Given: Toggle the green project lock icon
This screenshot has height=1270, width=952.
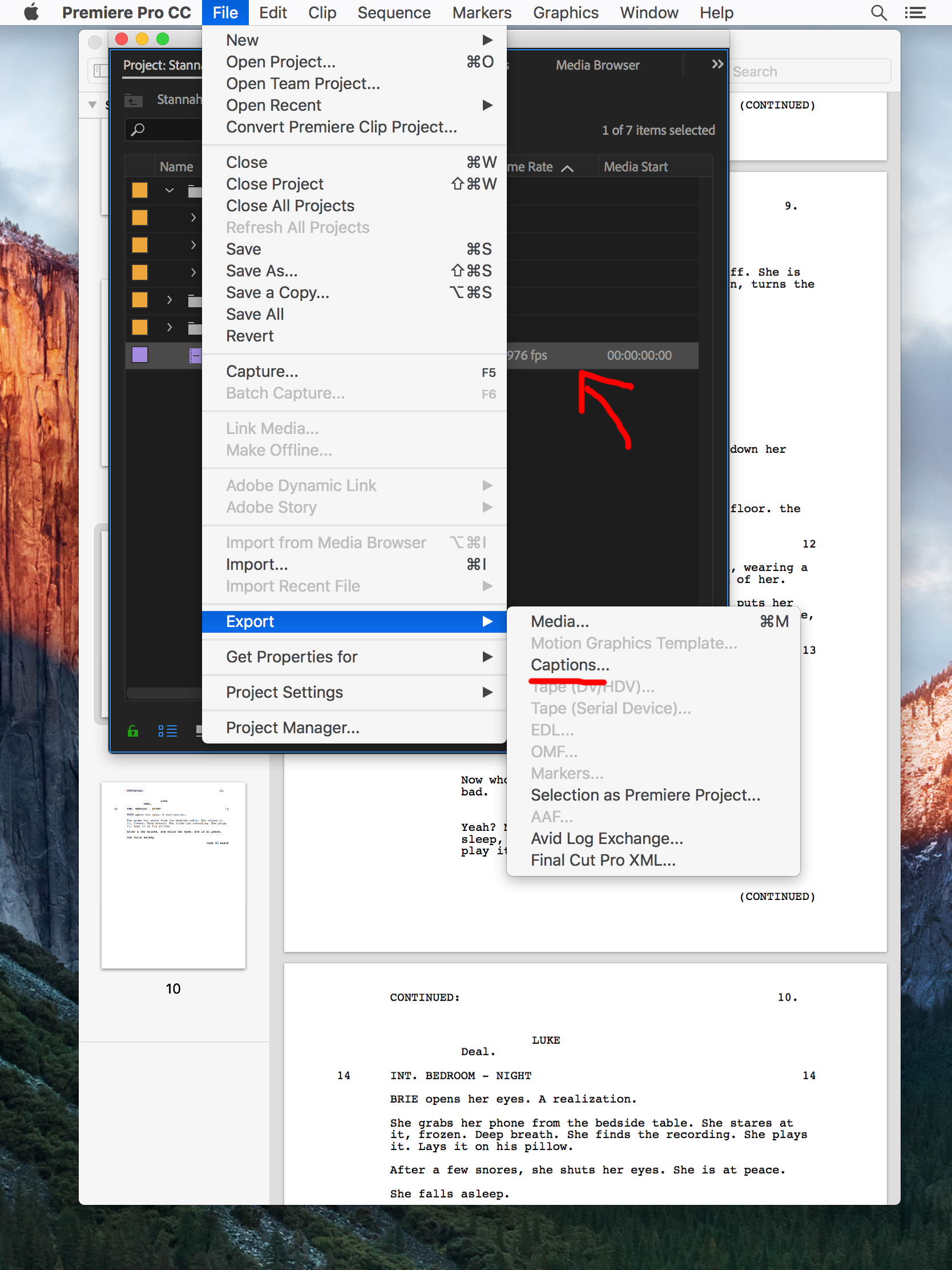Looking at the screenshot, I should [133, 730].
